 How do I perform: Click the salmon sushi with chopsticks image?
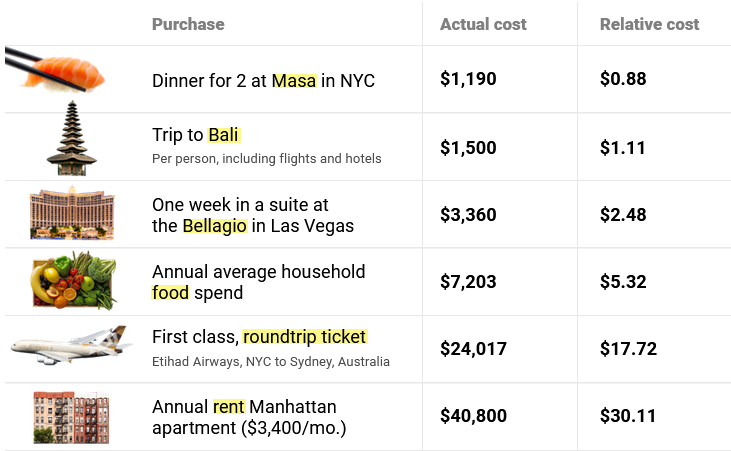(x=55, y=71)
